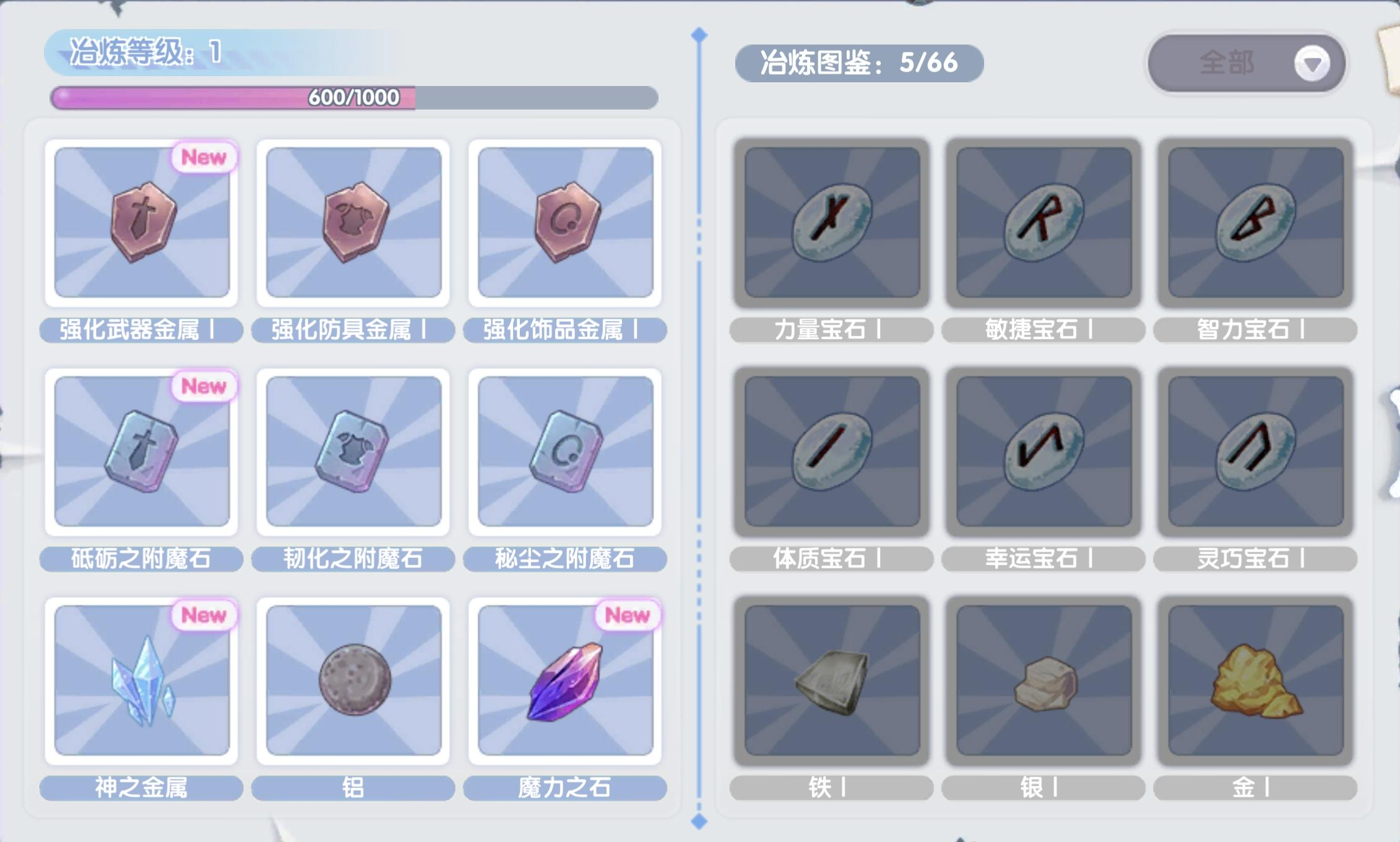Open the 神之金属 crystal item
This screenshot has width=1400, height=842.
(142, 681)
